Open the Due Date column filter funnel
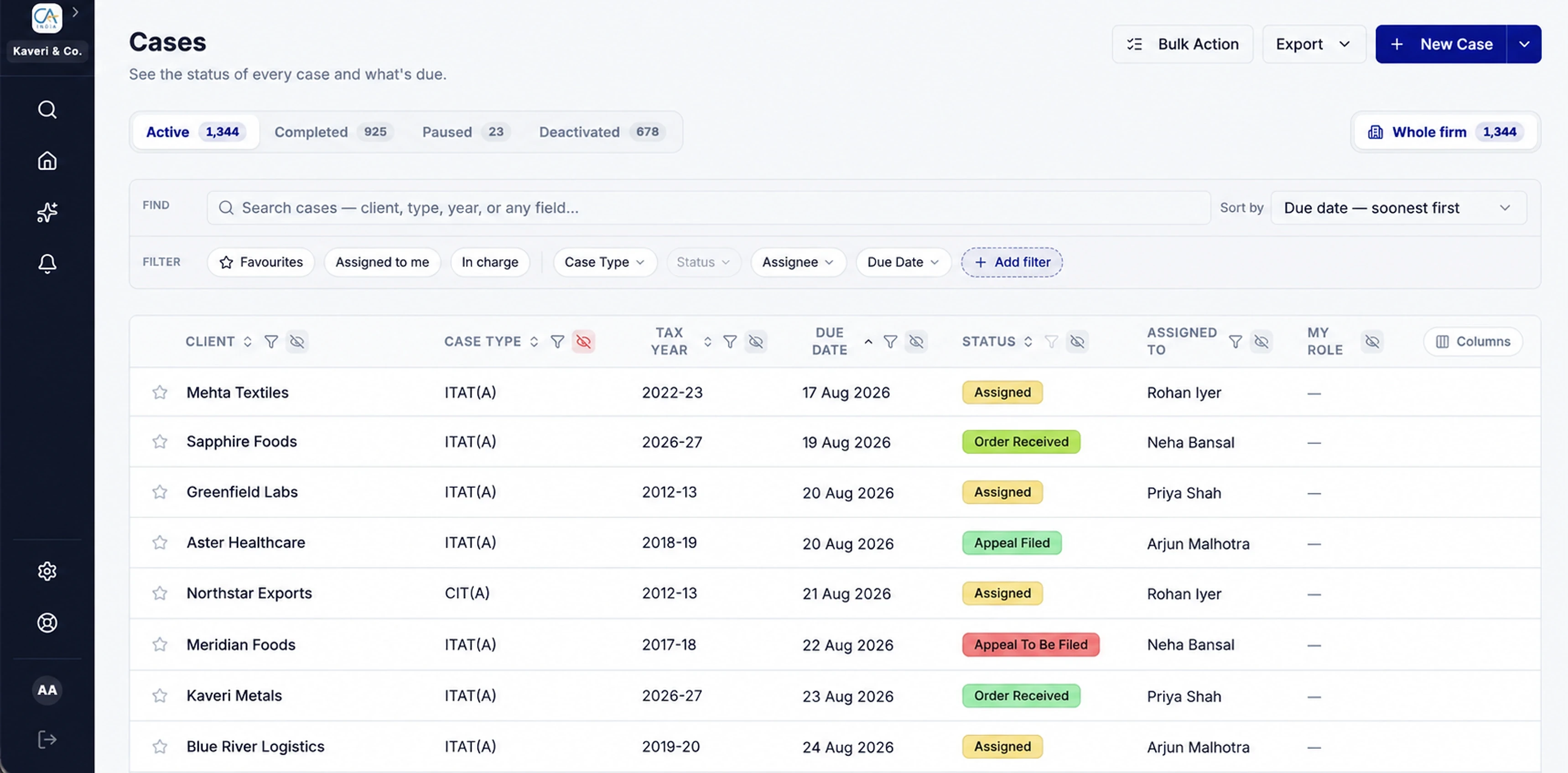This screenshot has height=773, width=1568. click(x=890, y=342)
